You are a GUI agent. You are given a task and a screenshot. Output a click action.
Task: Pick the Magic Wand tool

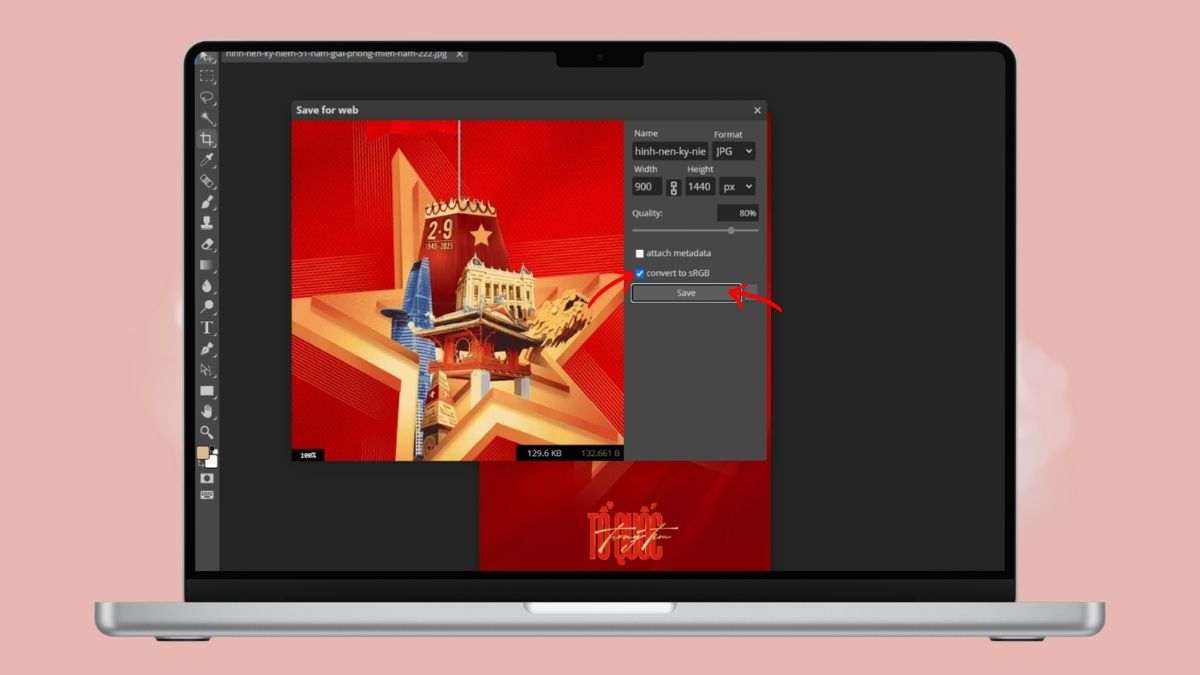(207, 118)
